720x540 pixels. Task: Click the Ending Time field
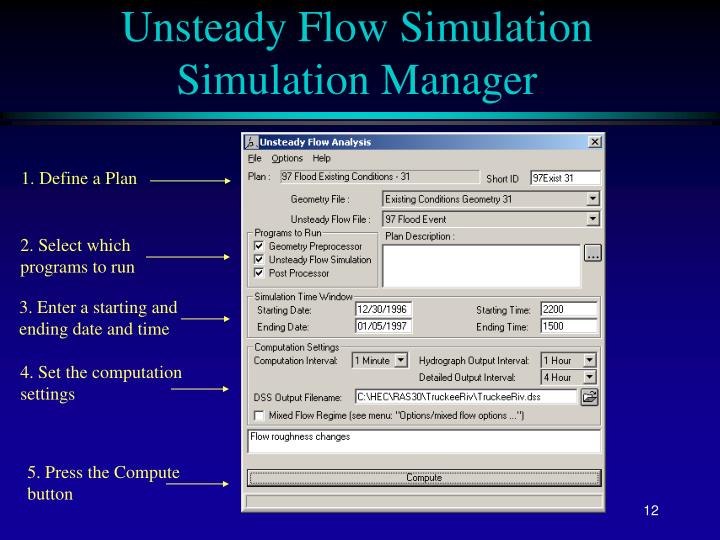pyautogui.click(x=569, y=326)
